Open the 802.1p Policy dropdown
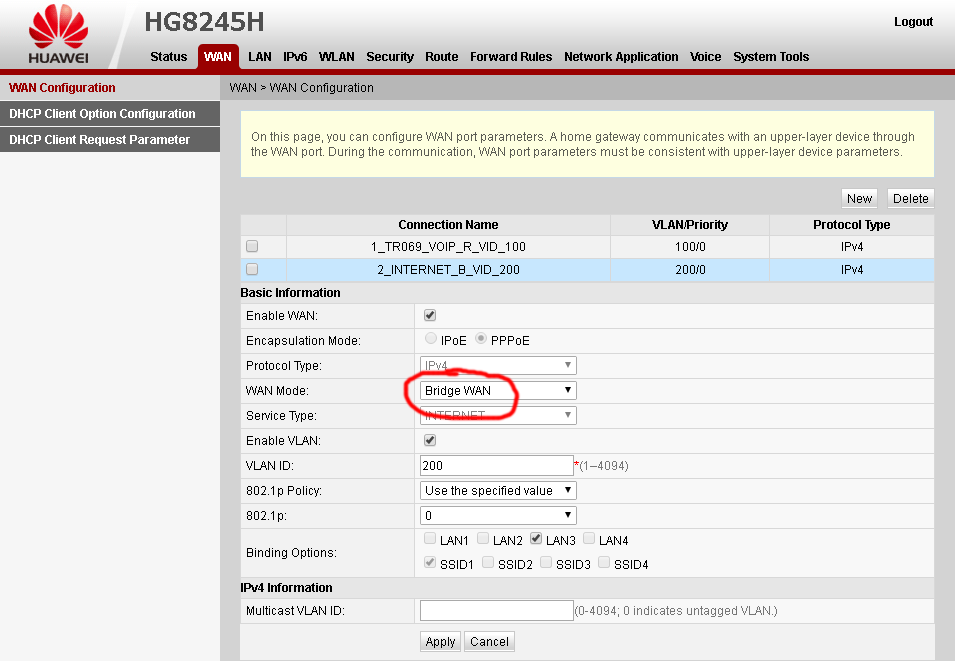Viewport: 955px width, 661px height. point(498,490)
